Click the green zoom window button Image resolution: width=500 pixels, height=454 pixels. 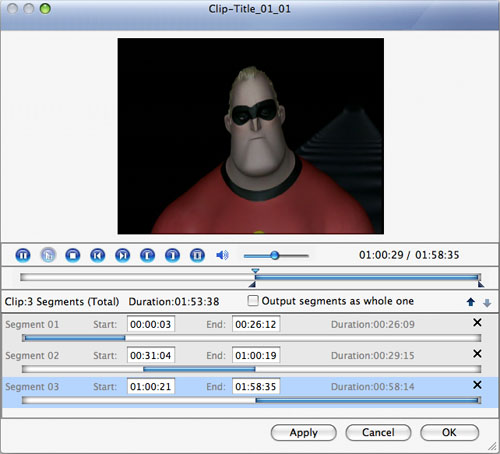click(45, 9)
